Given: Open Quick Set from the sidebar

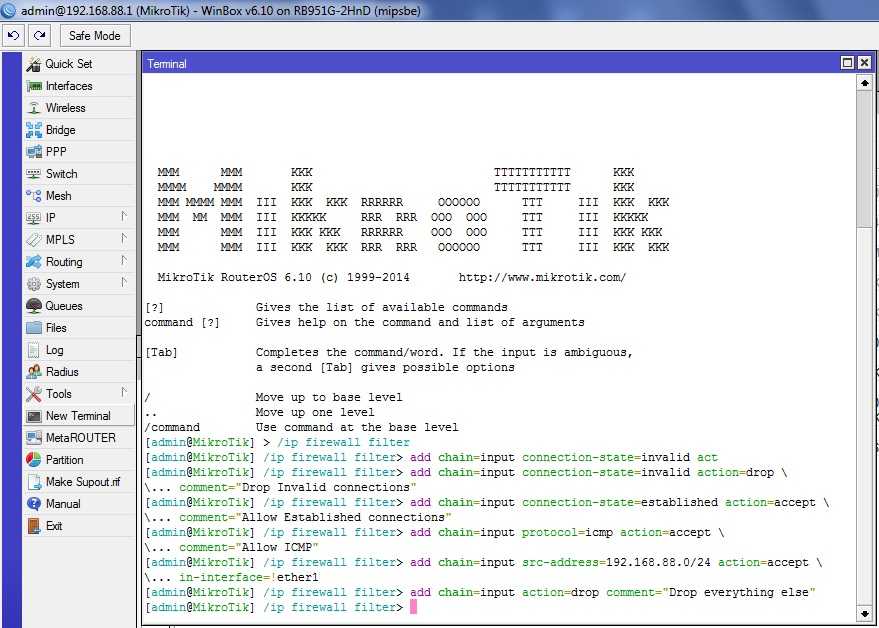Looking at the screenshot, I should click(68, 64).
